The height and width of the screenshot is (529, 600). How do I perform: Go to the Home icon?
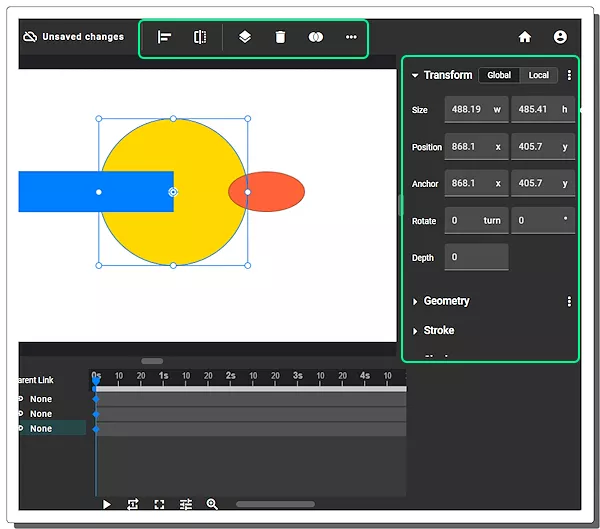tap(525, 37)
